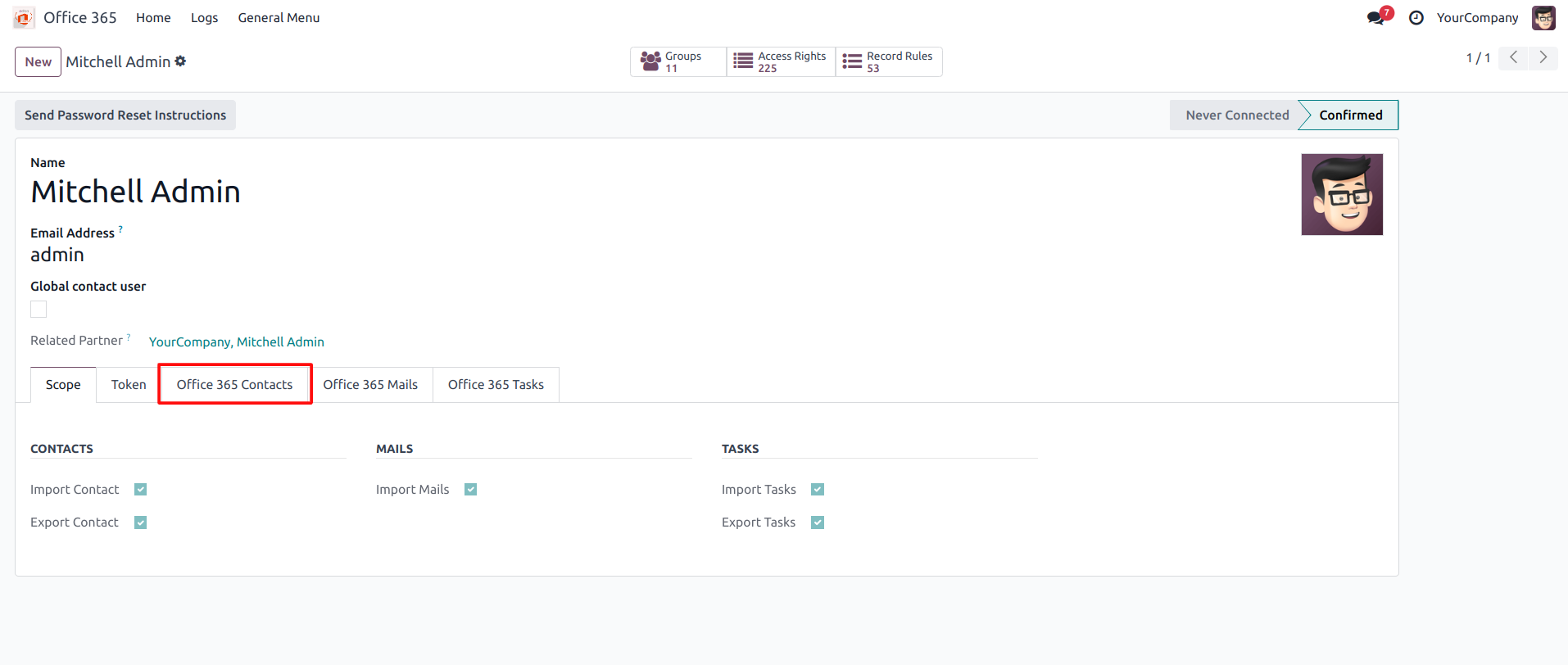This screenshot has width=1568, height=665.
Task: Uncheck the Import Mails checkbox
Action: [471, 489]
